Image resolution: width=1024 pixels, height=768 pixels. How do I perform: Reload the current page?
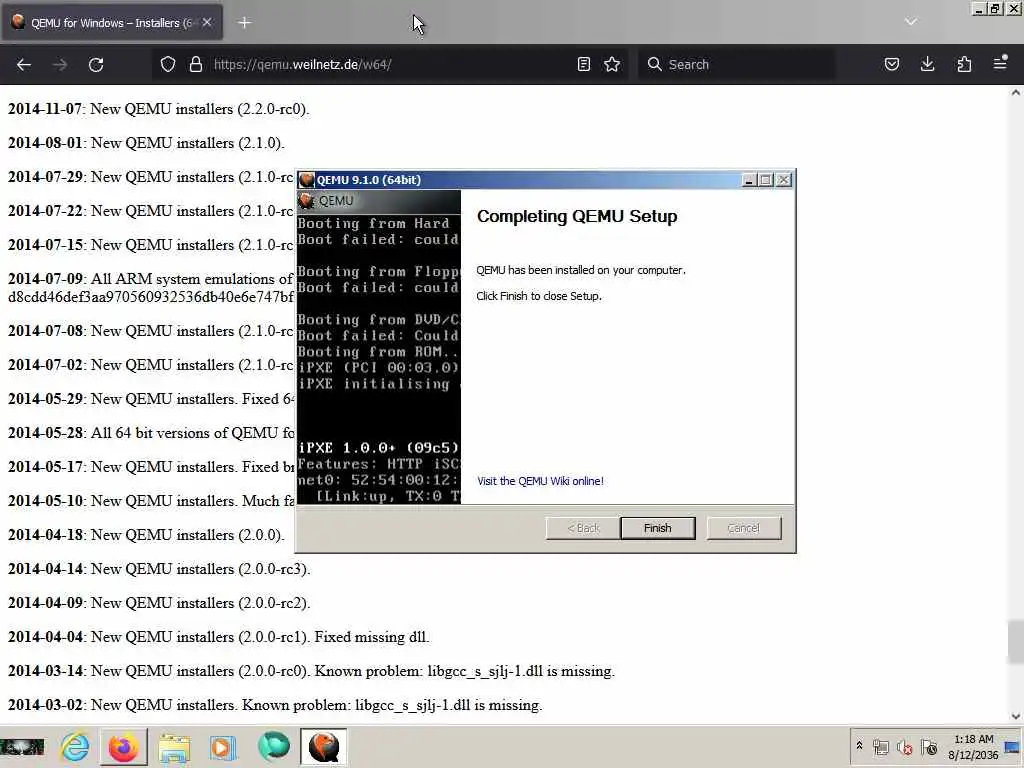(x=96, y=64)
